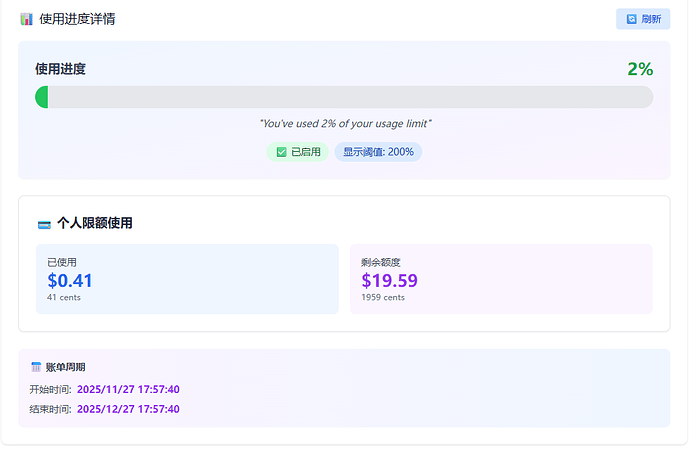Click the 使用进度 label above progress bar
The height and width of the screenshot is (449, 690).
coord(60,69)
